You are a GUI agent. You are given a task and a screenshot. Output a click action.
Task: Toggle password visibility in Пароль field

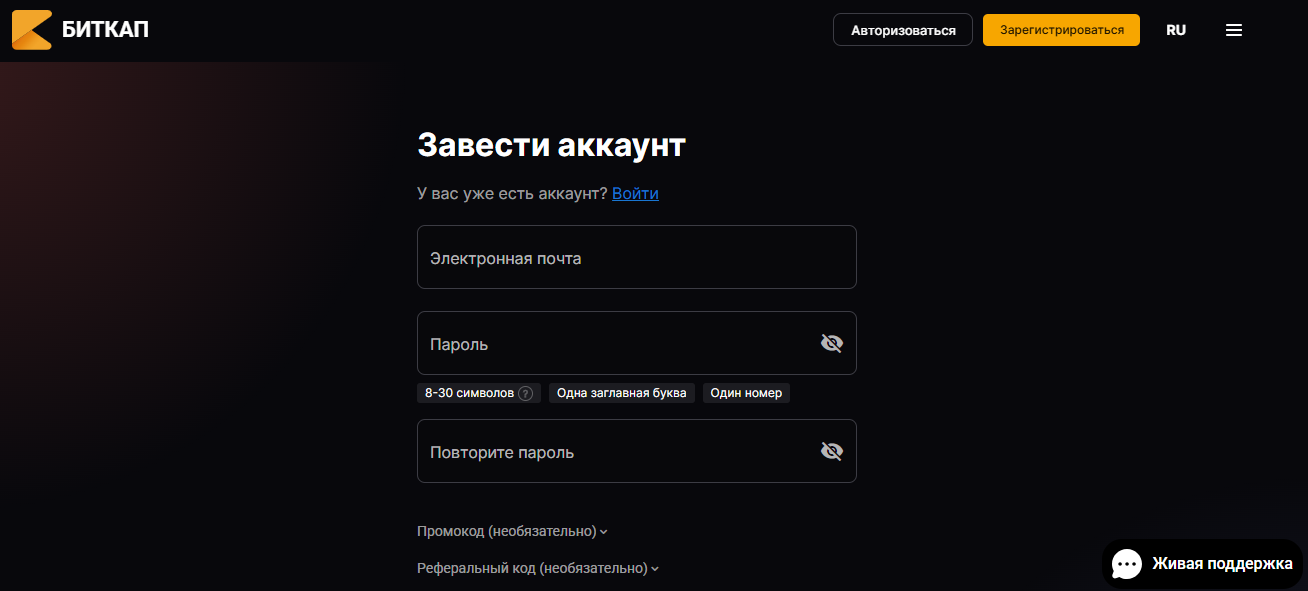(x=832, y=343)
